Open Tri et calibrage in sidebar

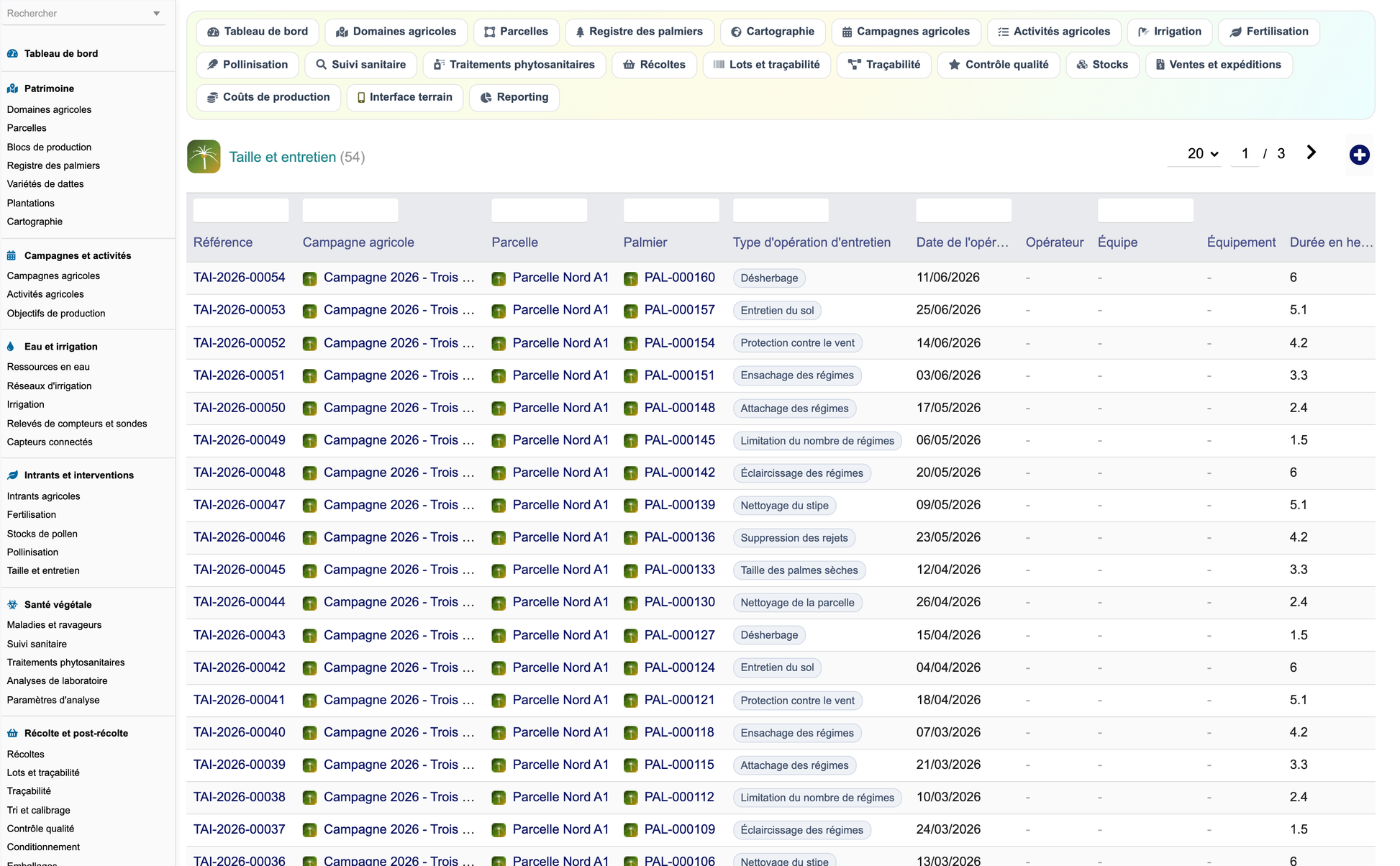click(39, 811)
